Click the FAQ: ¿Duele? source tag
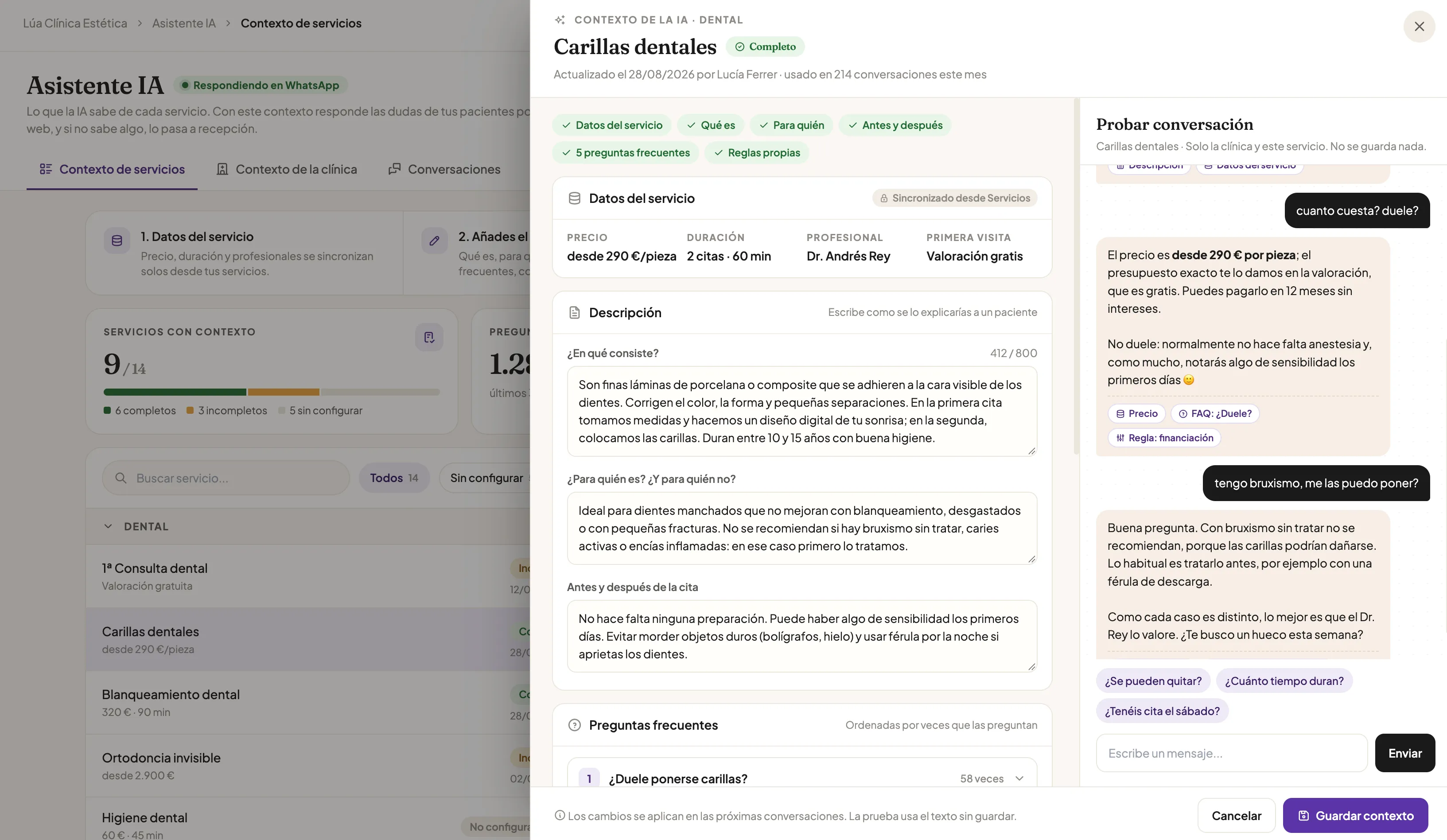 coord(1215,413)
